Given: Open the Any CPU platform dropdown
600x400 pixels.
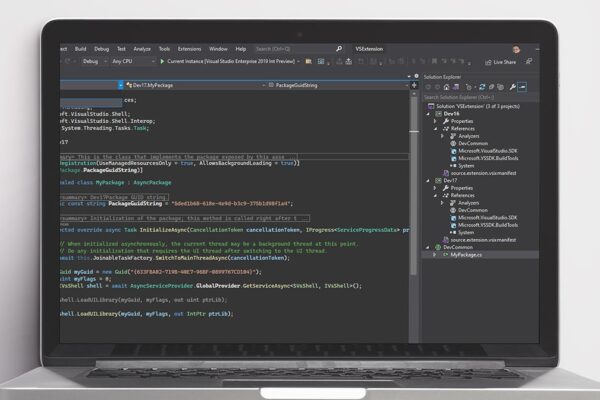Looking at the screenshot, I should [133, 61].
